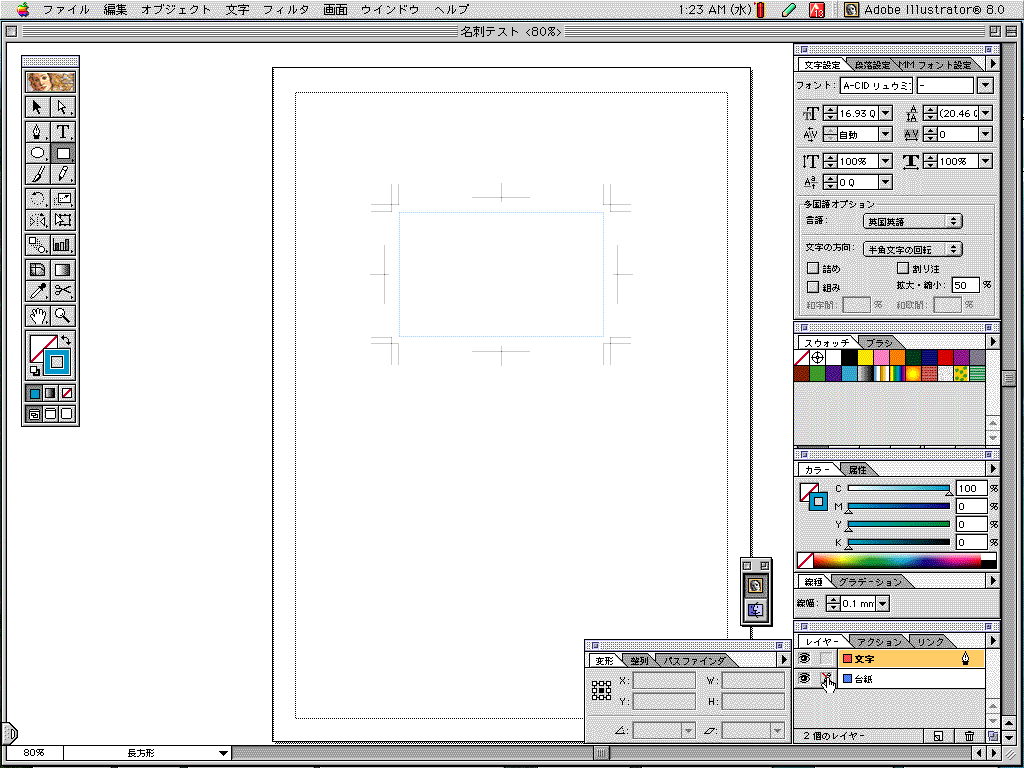The image size is (1024, 768).
Task: Click the trash icon in Layers palette
Action: pyautogui.click(x=968, y=737)
